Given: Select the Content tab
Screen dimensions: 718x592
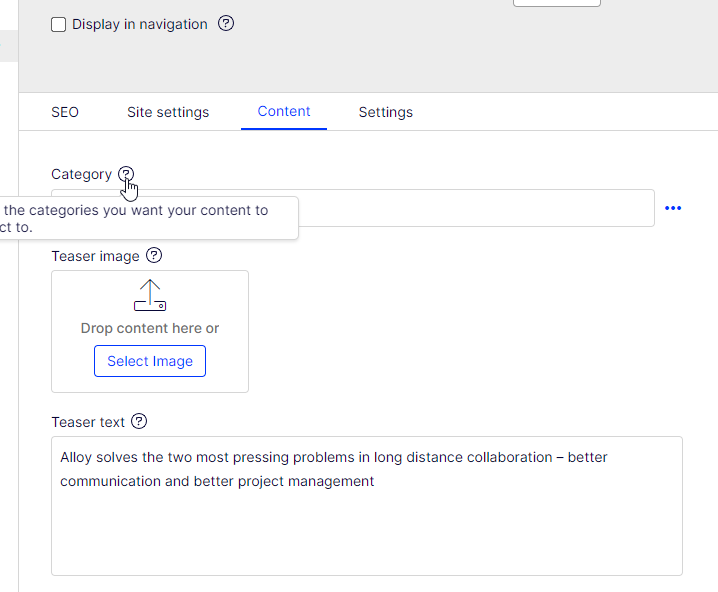Looking at the screenshot, I should pos(284,112).
